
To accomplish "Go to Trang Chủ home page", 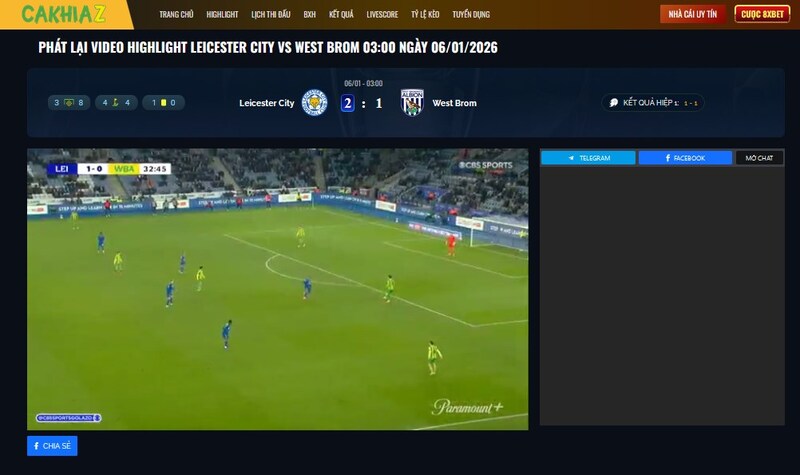I will [x=176, y=15].
